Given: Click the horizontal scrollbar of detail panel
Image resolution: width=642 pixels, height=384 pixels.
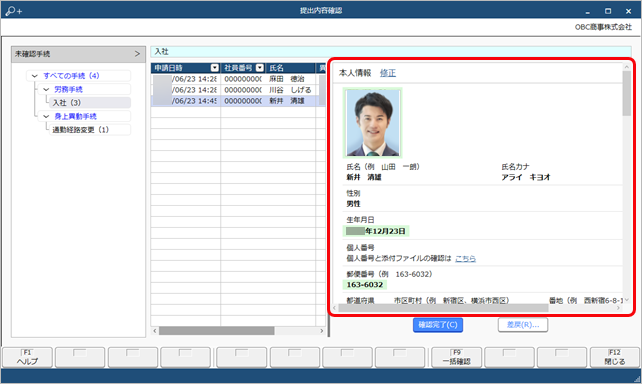Looking at the screenshot, I should tap(443, 308).
